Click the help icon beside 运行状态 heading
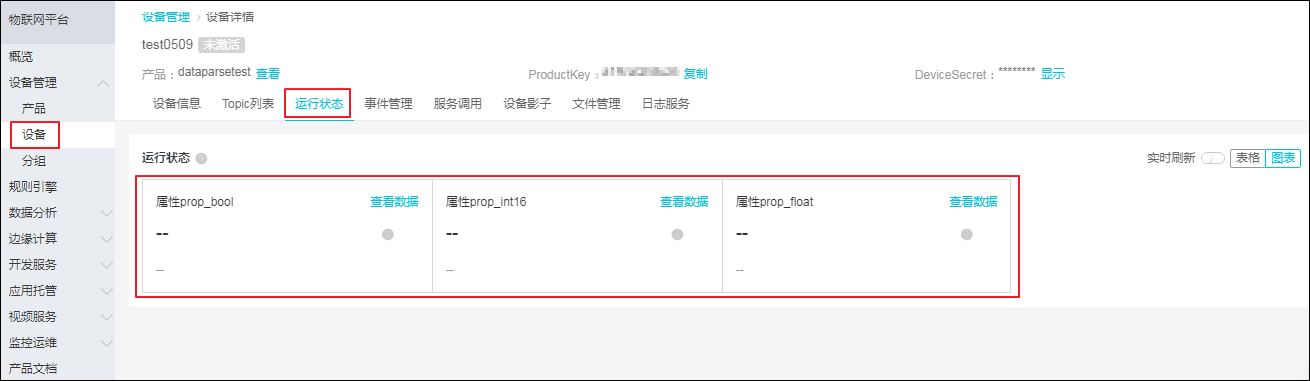The height and width of the screenshot is (381, 1310). [x=201, y=159]
